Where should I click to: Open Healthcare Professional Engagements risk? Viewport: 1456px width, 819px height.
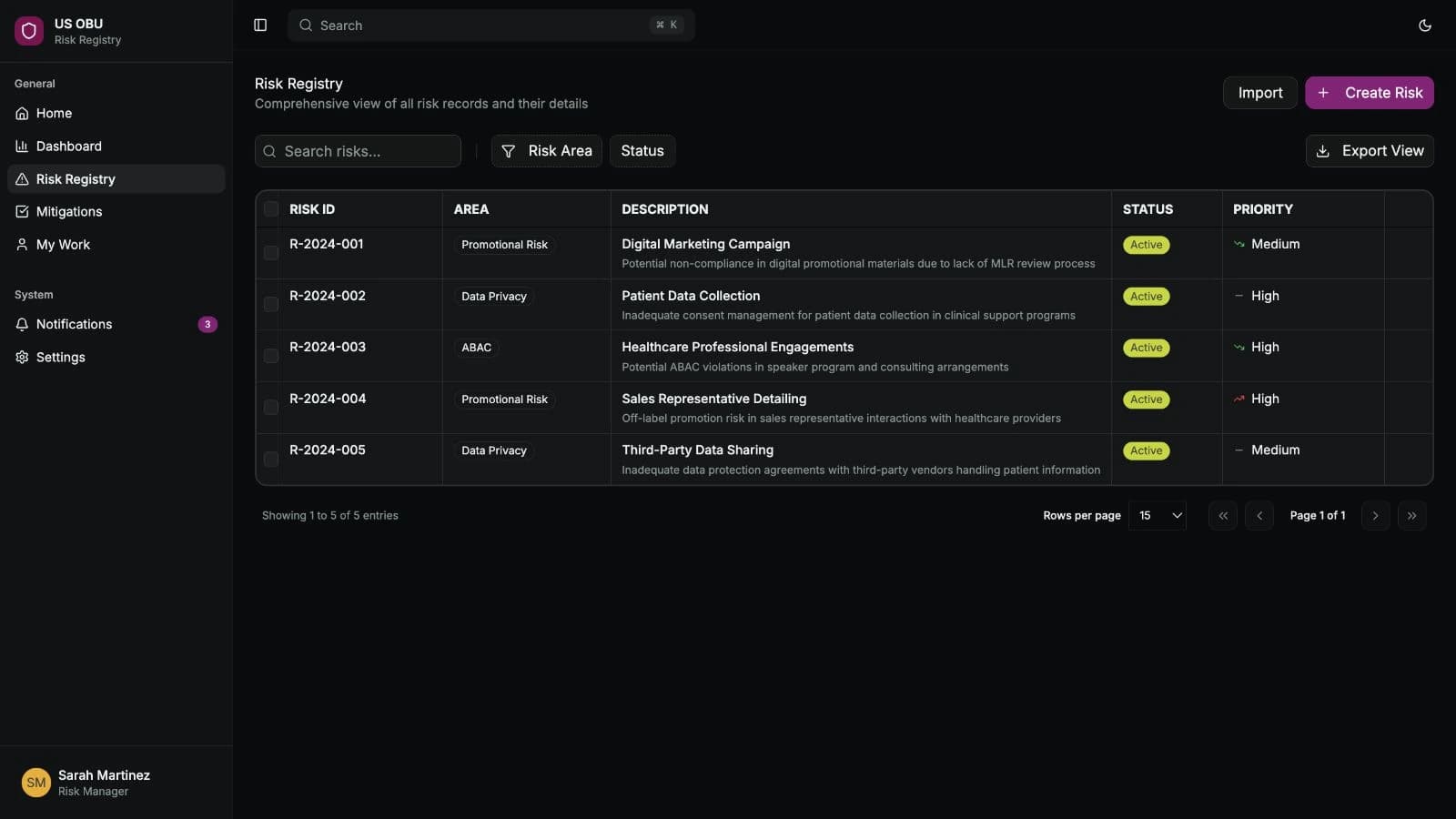(x=737, y=347)
